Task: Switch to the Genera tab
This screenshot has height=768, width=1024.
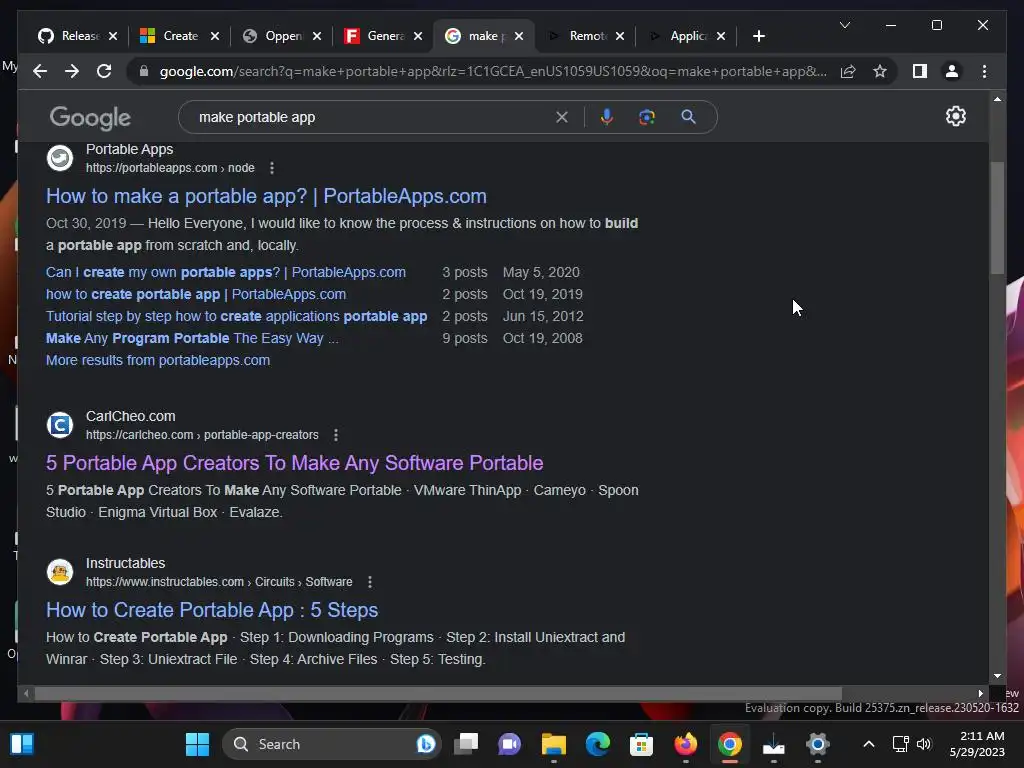Action: 376,36
